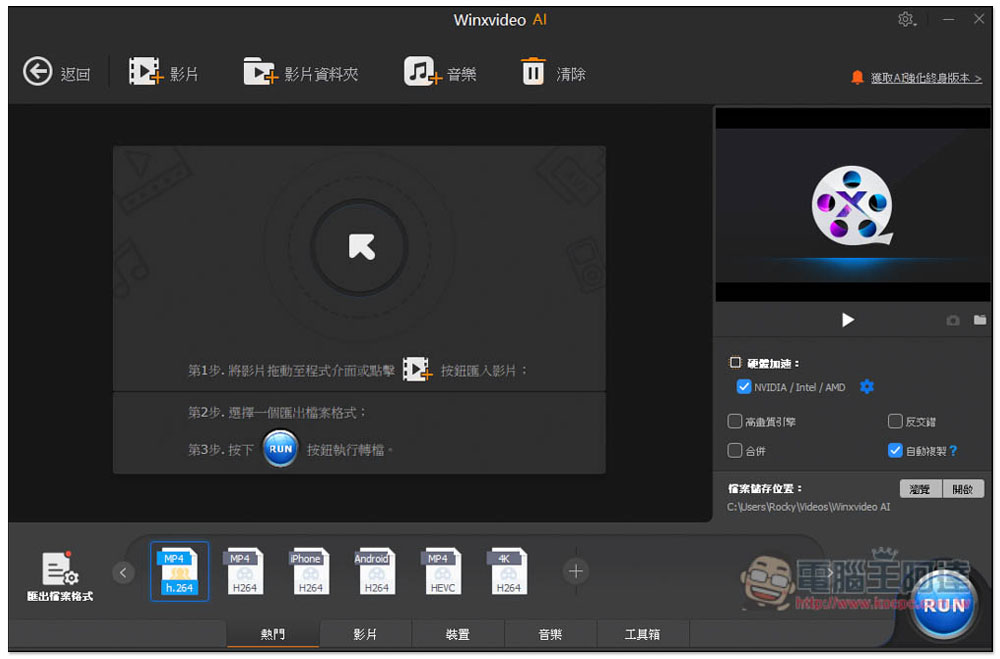This screenshot has width=1000, height=659.
Task: Open the 獲取AI強化終身版本 link
Action: pyautogui.click(x=926, y=78)
